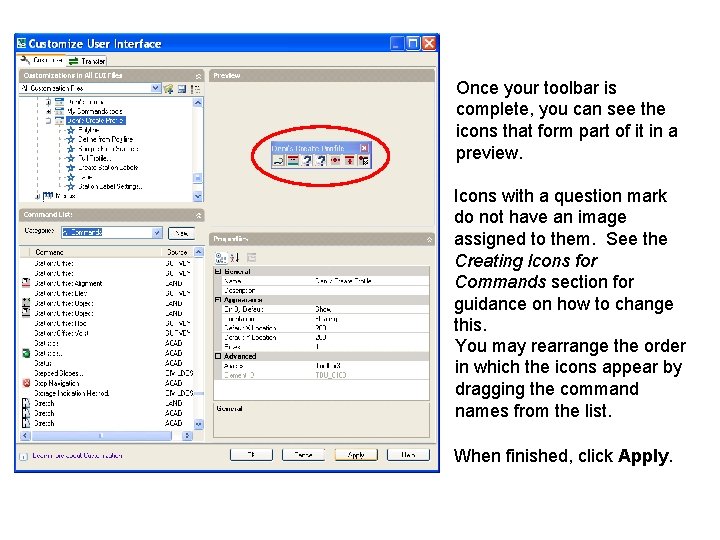This screenshot has height=540, width=720.
Task: Click the load partial customization file icon
Action: 169,89
